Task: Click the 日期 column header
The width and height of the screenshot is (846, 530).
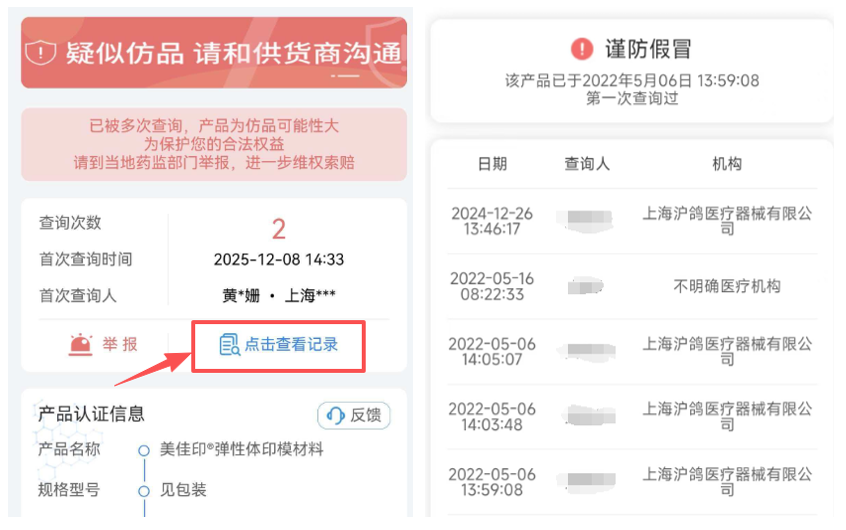Action: (492, 164)
